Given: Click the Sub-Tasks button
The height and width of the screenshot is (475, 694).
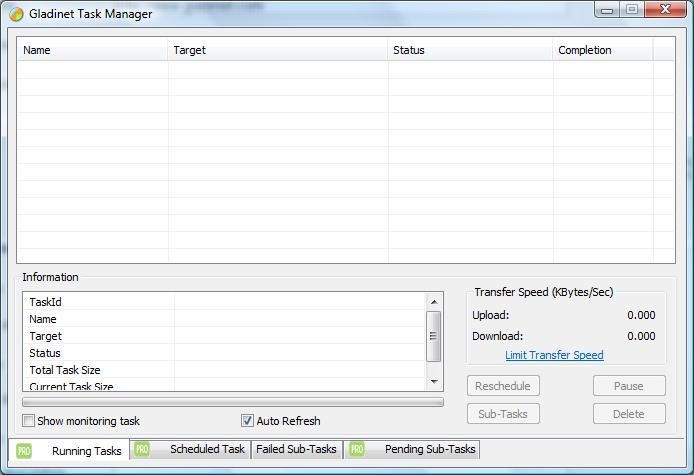Looking at the screenshot, I should click(x=503, y=414).
